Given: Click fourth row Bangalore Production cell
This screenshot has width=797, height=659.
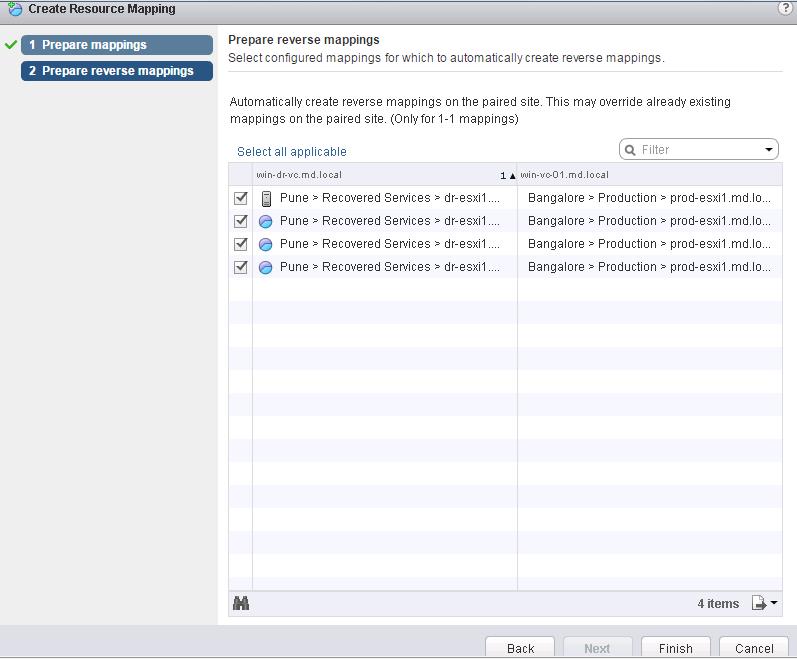Looking at the screenshot, I should 650,266.
